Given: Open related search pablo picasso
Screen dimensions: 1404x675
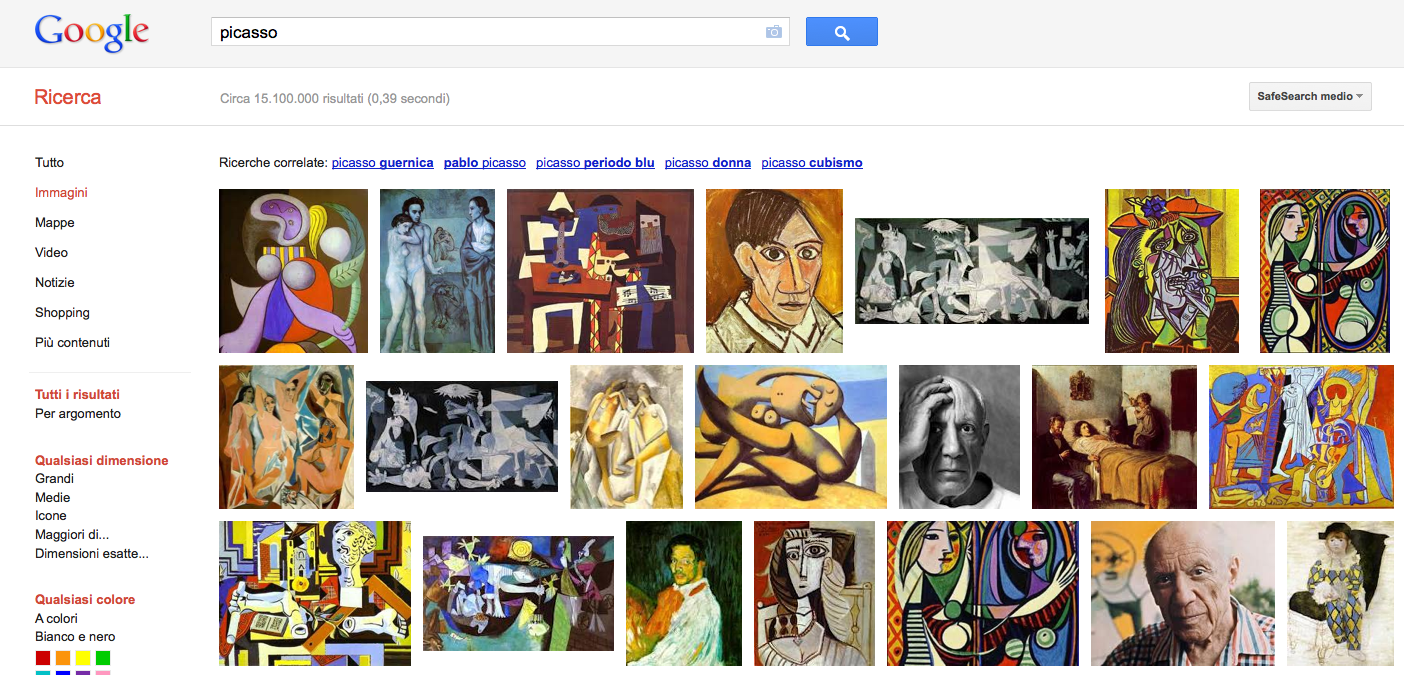Looking at the screenshot, I should (485, 163).
